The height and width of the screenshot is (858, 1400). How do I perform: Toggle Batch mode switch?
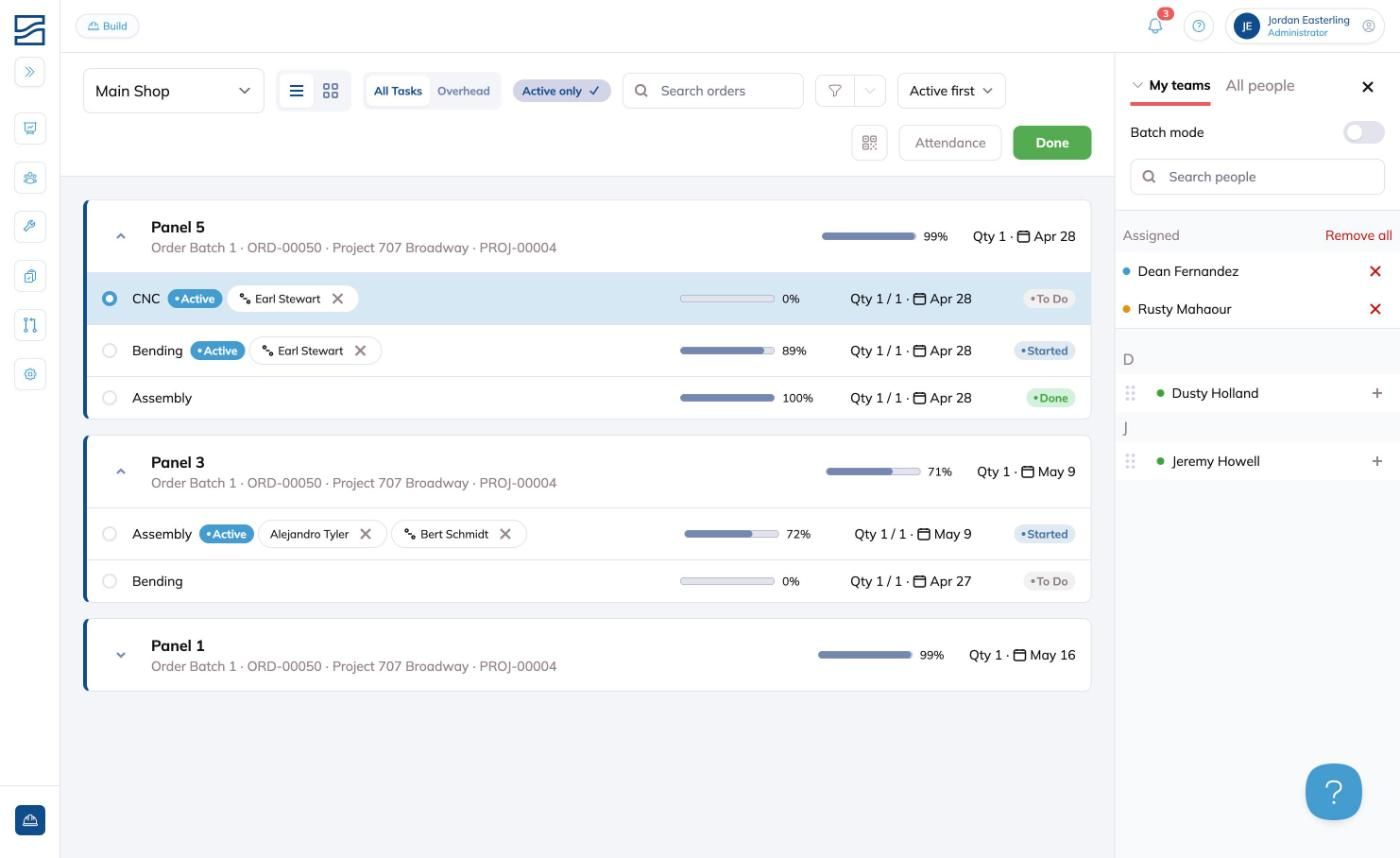coord(1364,132)
